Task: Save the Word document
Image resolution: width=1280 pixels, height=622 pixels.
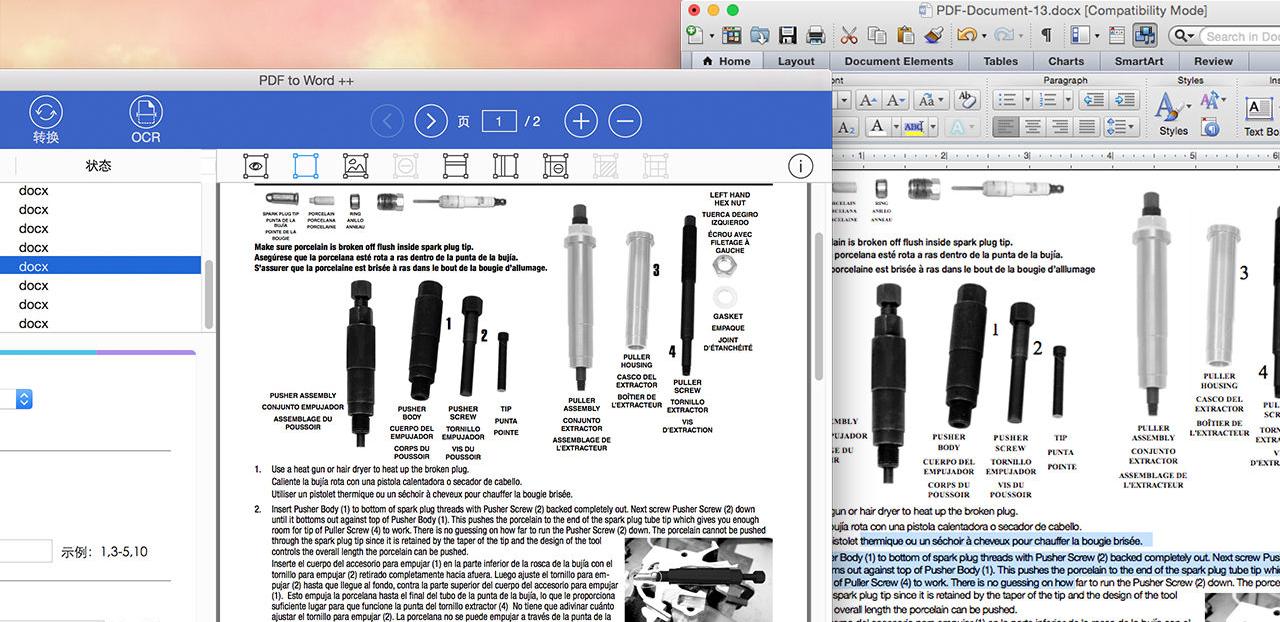Action: click(x=787, y=35)
